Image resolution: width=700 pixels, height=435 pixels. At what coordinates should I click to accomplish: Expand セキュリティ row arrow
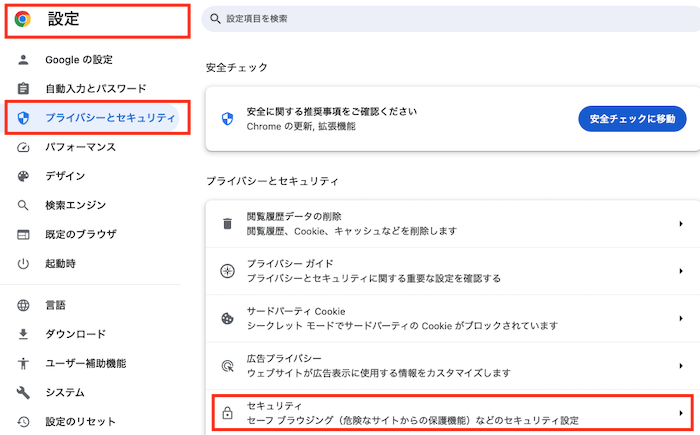click(680, 412)
